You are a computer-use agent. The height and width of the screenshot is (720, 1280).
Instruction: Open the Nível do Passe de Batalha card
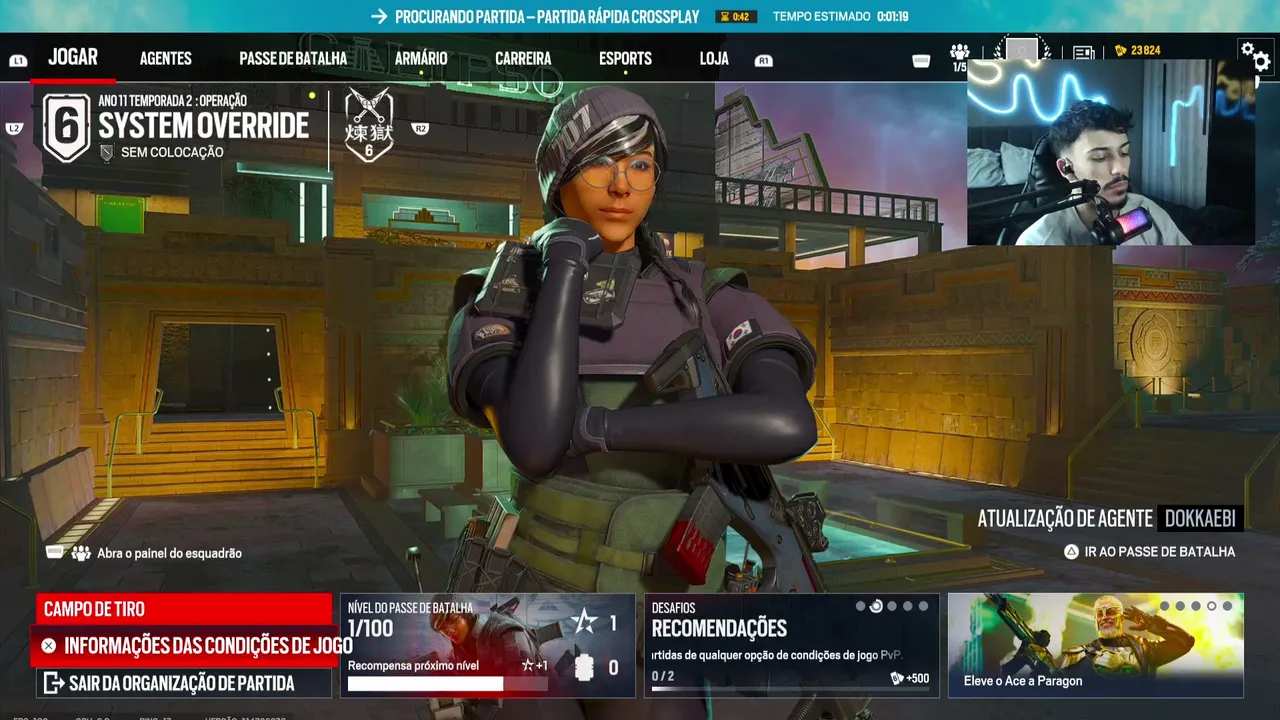[x=488, y=645]
